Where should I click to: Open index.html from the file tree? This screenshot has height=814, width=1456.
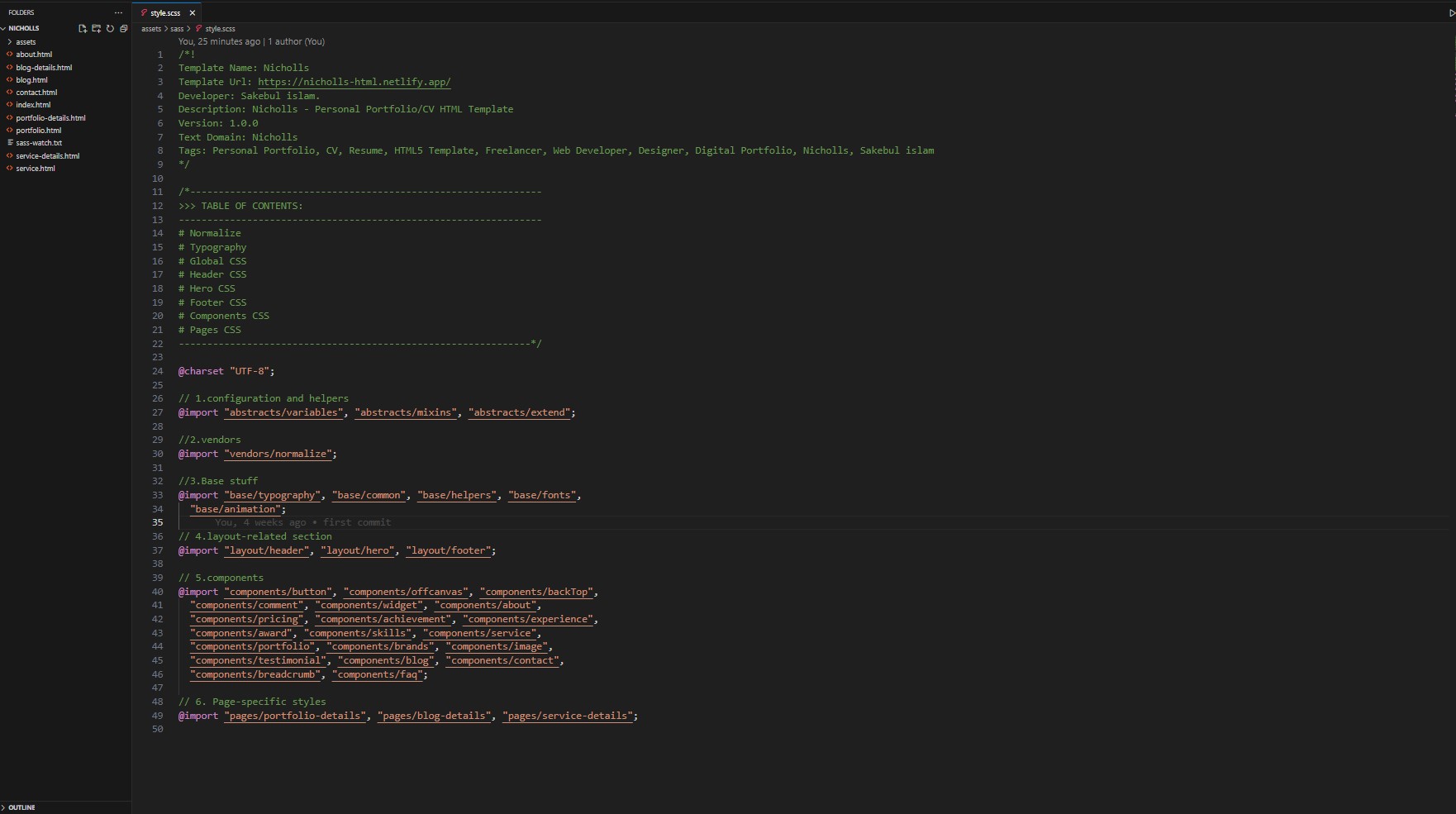click(33, 105)
